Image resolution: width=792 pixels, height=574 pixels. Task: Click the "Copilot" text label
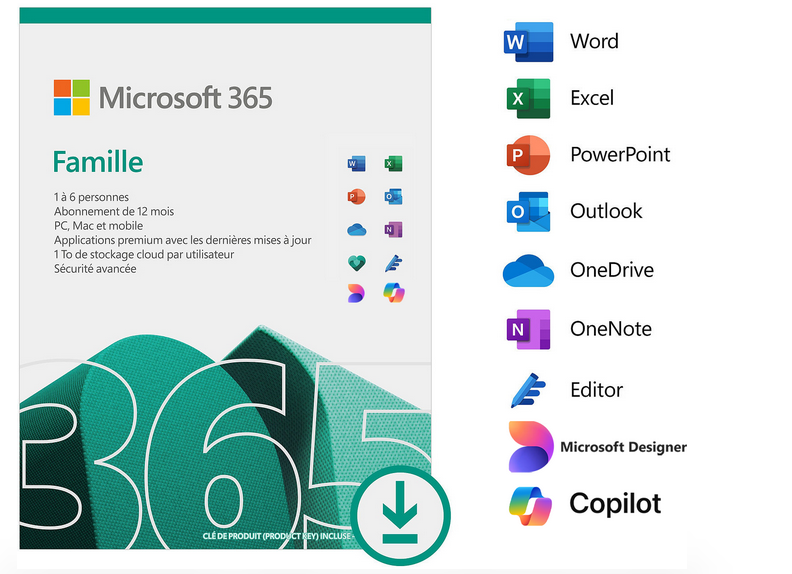point(615,503)
